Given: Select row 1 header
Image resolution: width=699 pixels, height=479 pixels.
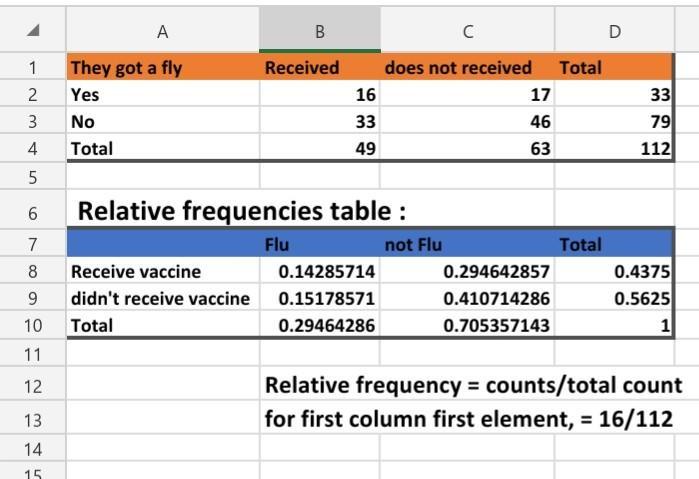Looking at the screenshot, I should coord(33,68).
